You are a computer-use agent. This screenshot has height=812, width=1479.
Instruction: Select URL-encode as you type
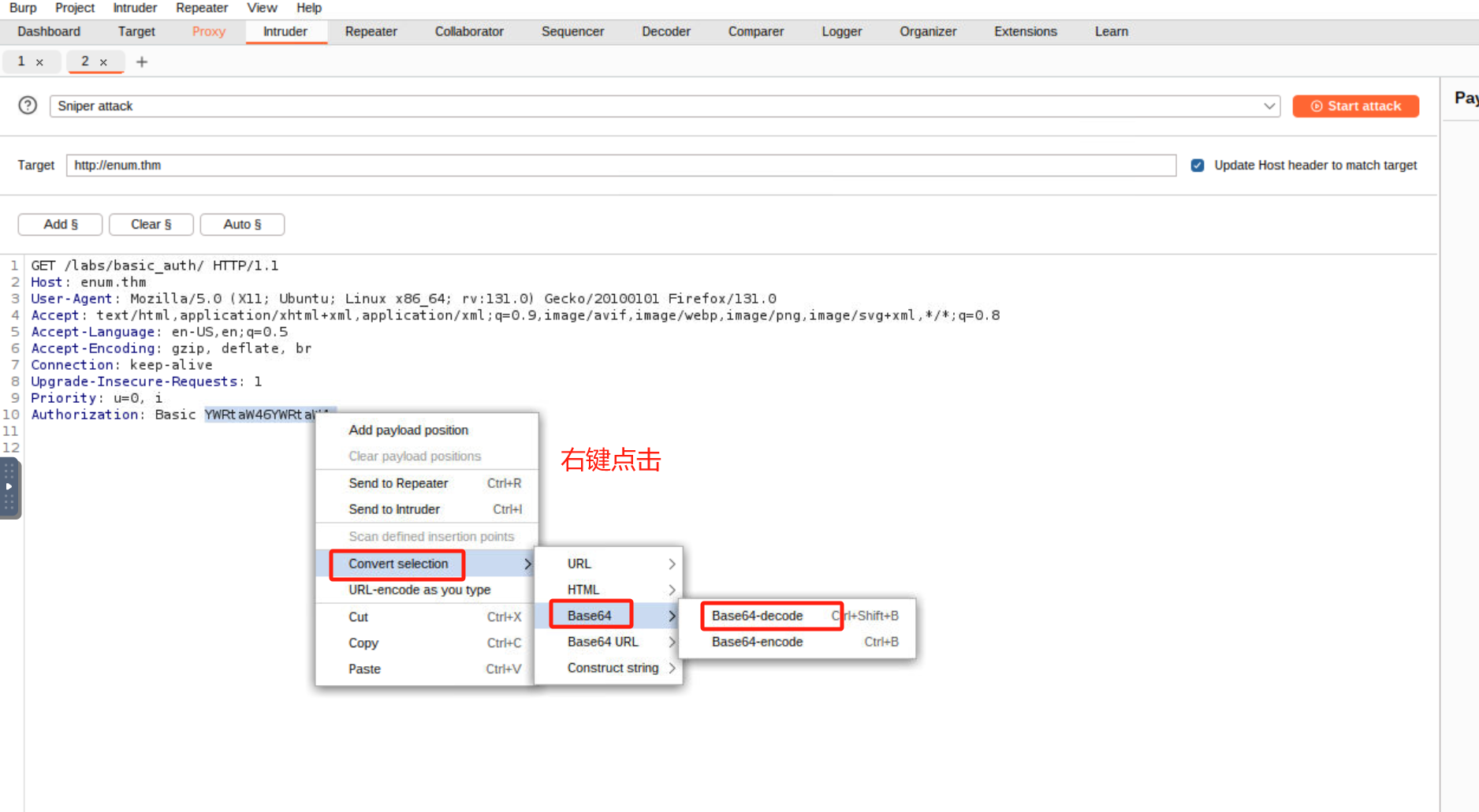pyautogui.click(x=427, y=590)
